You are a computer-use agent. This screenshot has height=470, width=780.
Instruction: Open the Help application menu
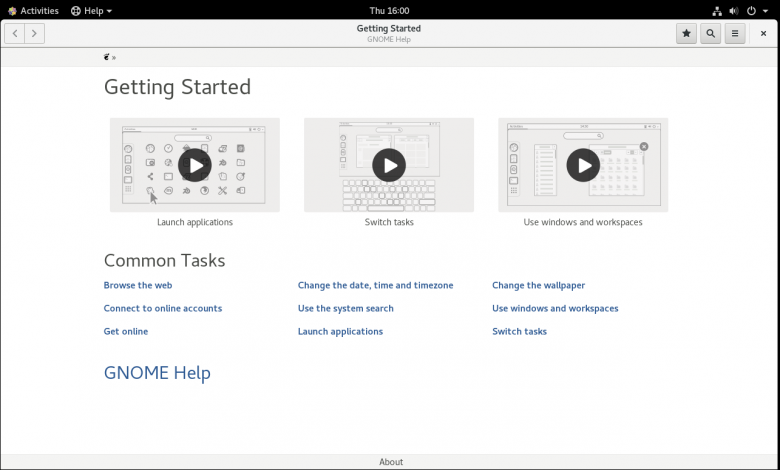click(x=92, y=10)
